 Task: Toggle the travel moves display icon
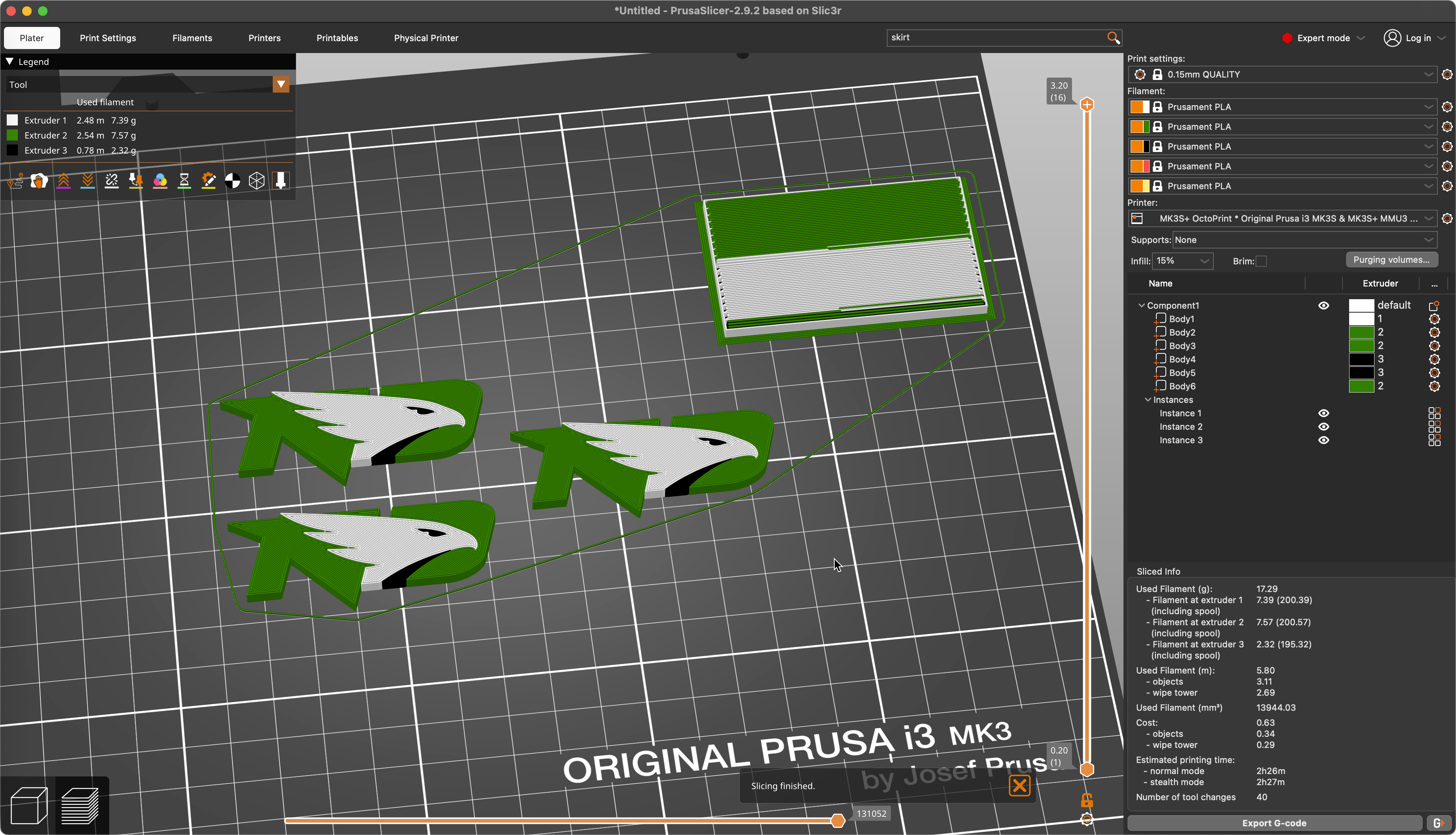click(x=15, y=181)
